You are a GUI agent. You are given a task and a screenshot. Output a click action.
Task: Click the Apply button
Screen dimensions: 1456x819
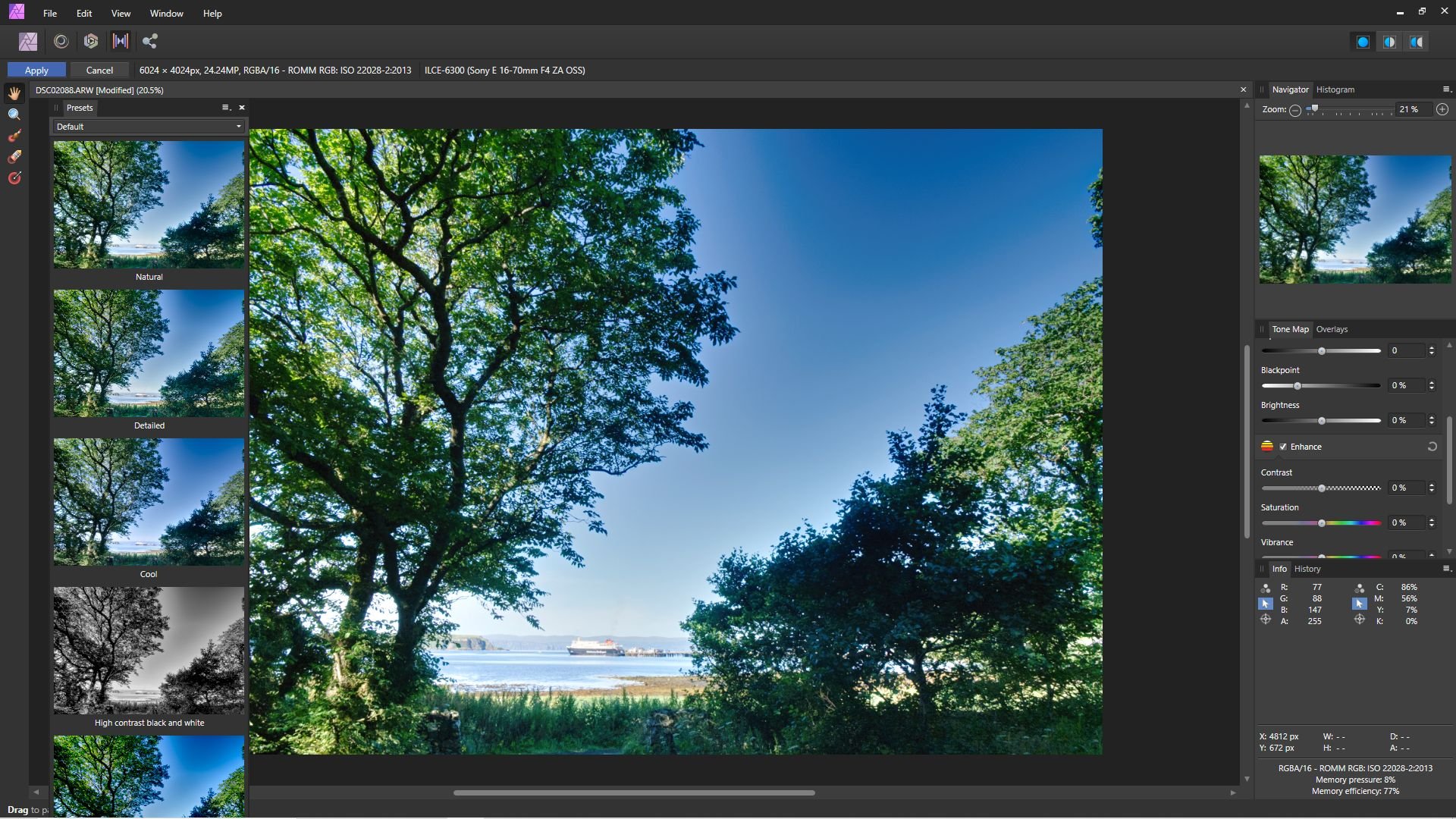point(36,70)
